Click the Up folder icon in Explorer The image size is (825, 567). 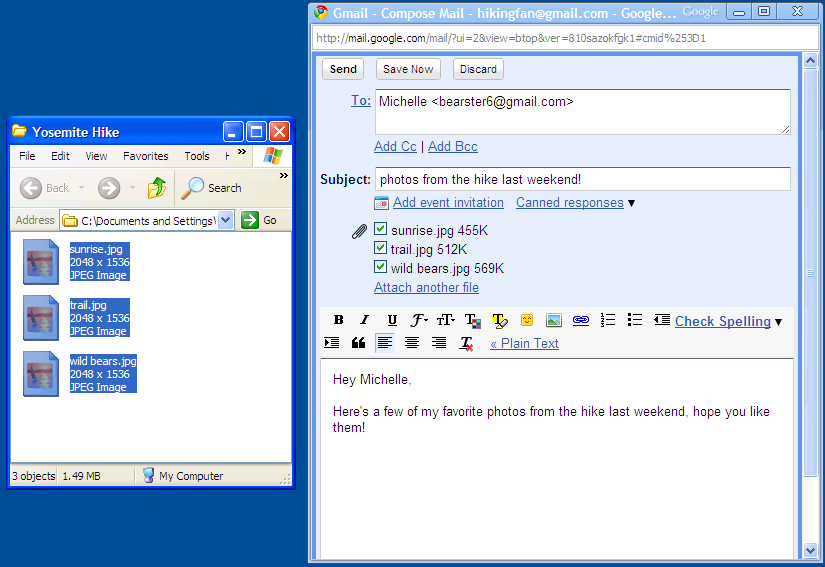[157, 188]
